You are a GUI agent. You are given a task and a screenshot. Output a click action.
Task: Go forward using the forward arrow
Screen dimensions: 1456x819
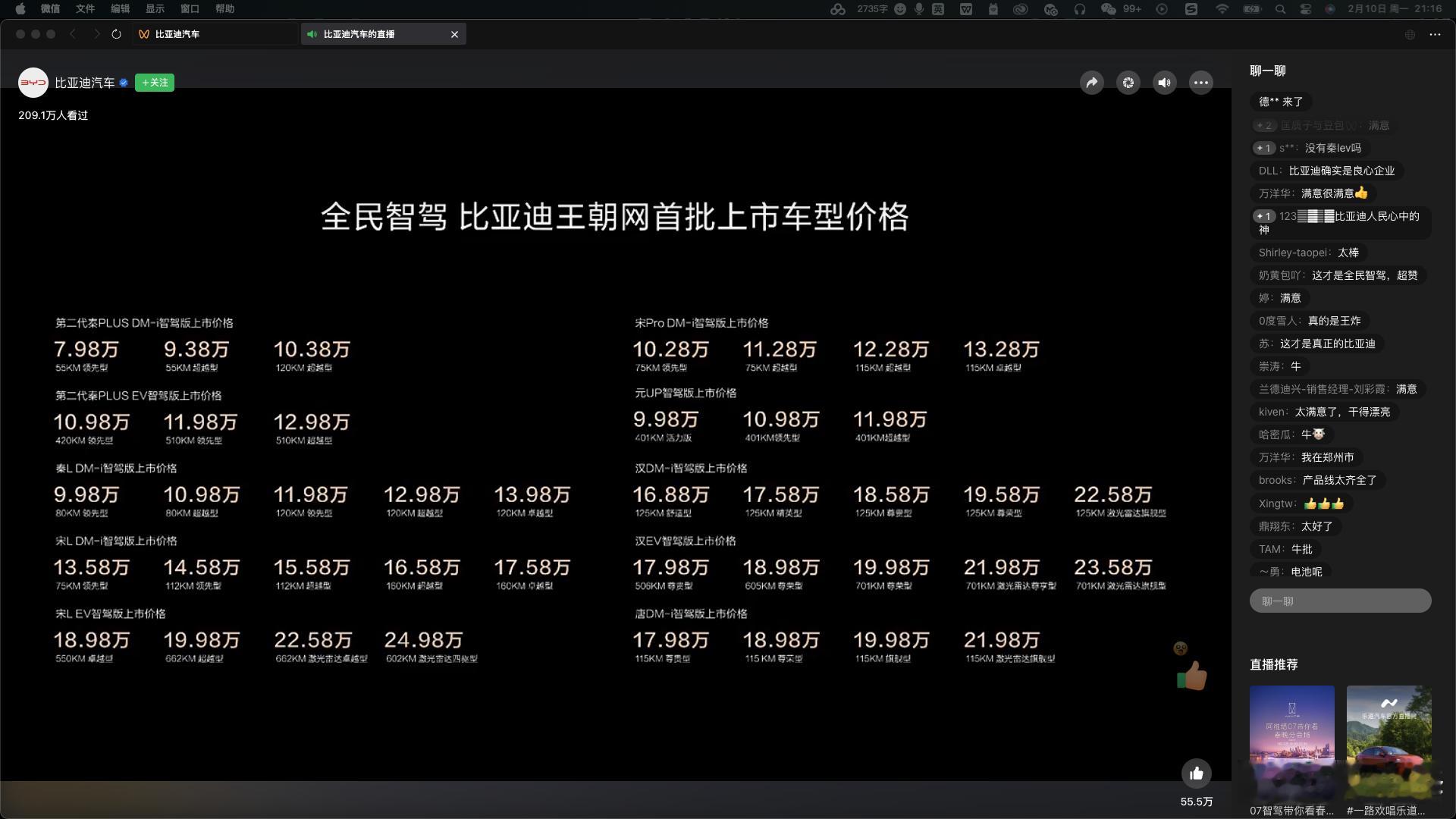(x=96, y=34)
